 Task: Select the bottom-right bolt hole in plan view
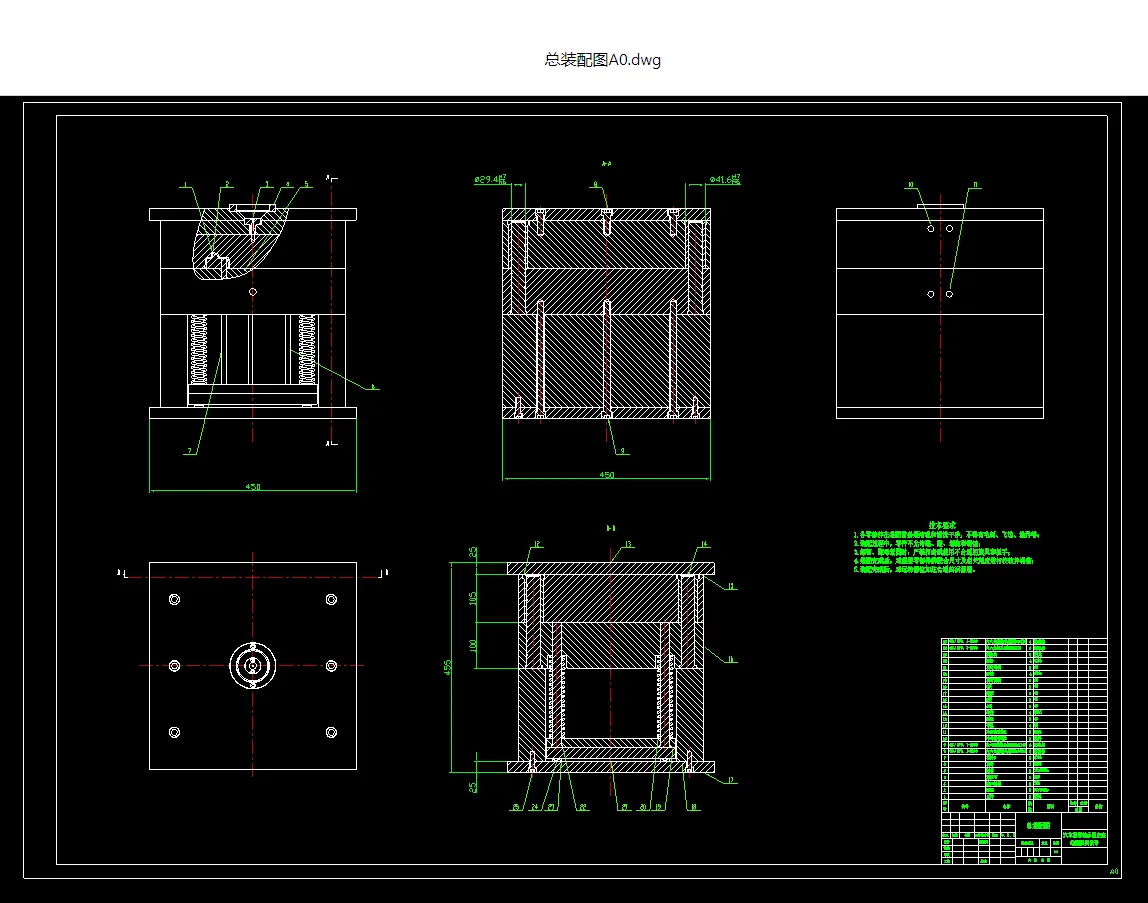tap(331, 732)
